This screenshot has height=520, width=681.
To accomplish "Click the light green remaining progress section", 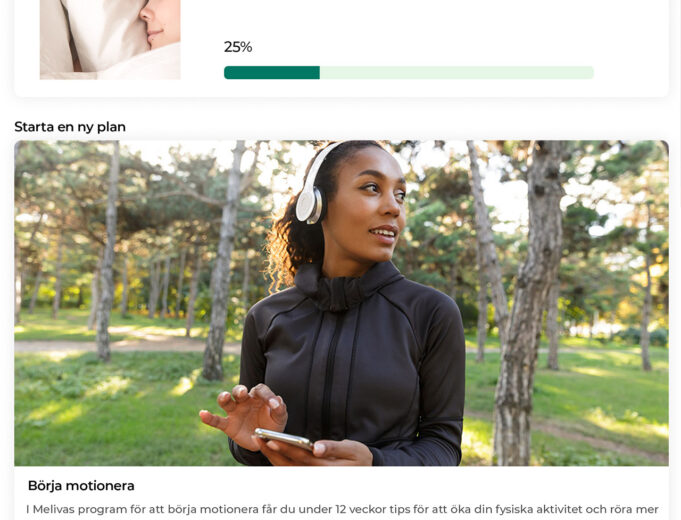I will [x=457, y=73].
